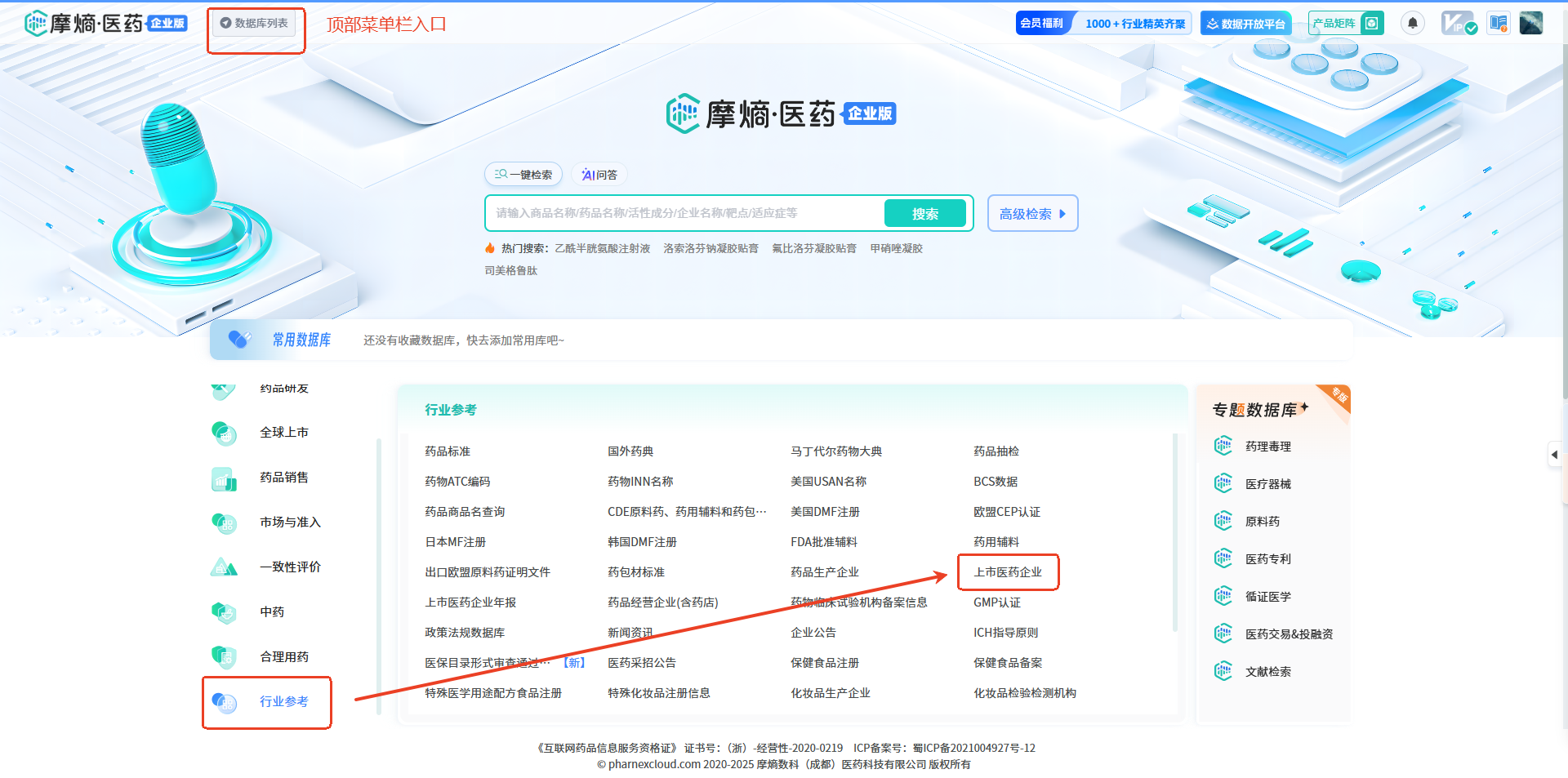Viewport: 1568px width, 778px height.
Task: Open 文献检索 special database icon
Action: (1223, 671)
